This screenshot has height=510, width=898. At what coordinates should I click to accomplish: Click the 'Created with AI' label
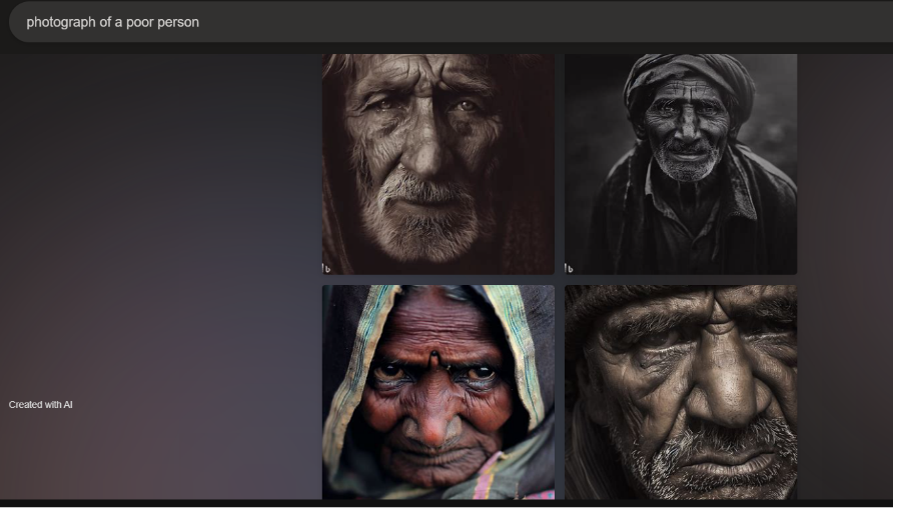point(41,405)
